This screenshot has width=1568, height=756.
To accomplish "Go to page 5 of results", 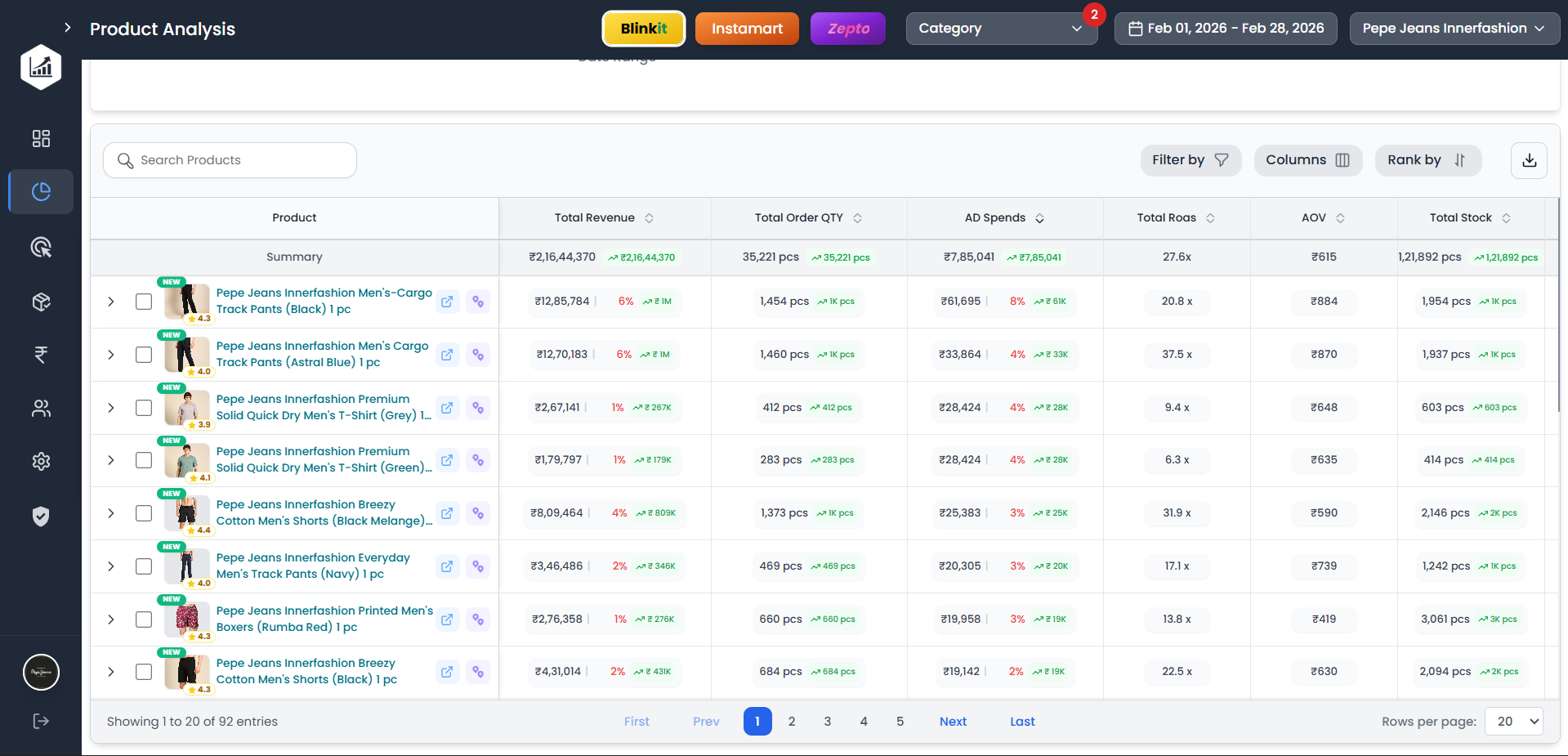I will coord(900,722).
